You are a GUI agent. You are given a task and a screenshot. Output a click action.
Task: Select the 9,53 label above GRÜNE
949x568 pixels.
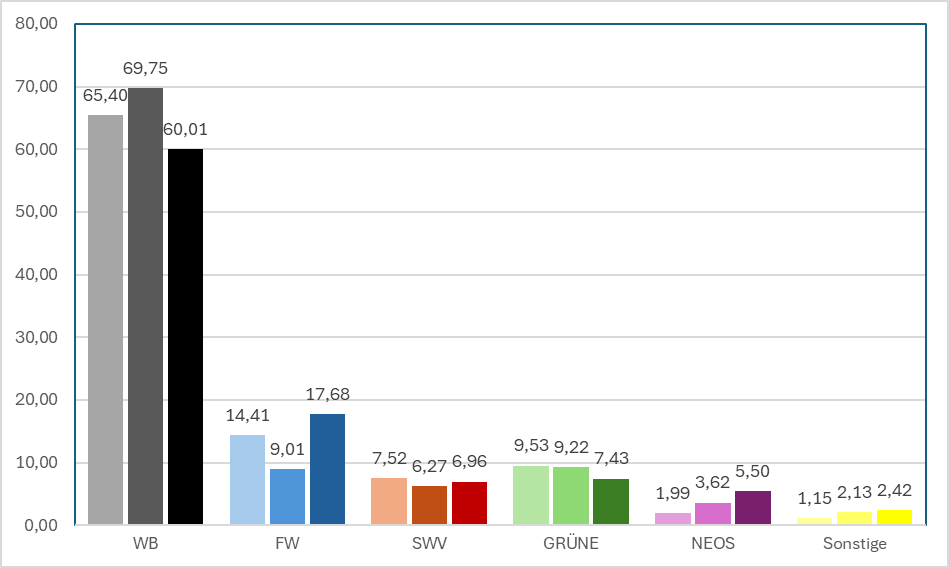click(531, 446)
